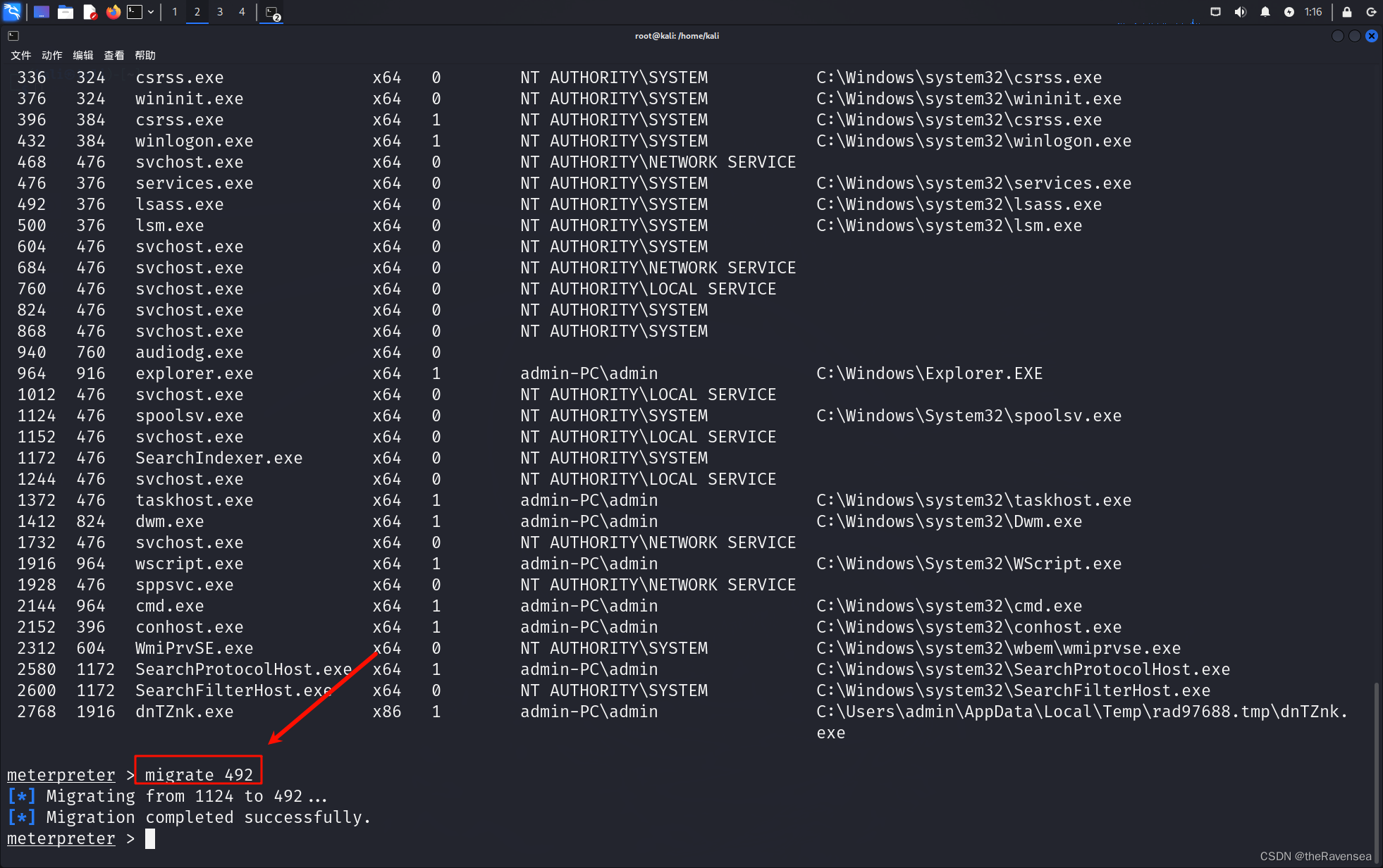Open the 编辑 (Edit) menu
Image resolution: width=1383 pixels, height=868 pixels.
coord(83,56)
